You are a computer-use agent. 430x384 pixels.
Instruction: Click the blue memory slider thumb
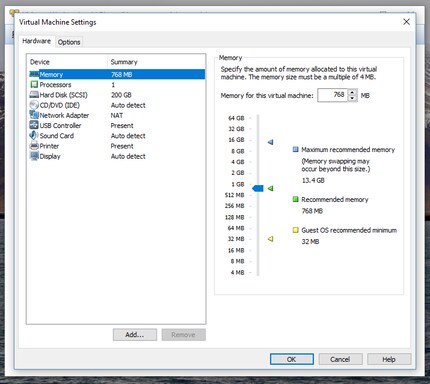[x=258, y=188]
